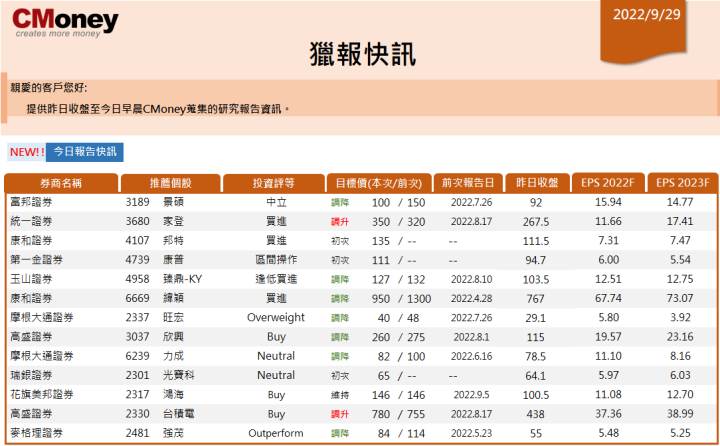The image size is (720, 446).
Task: Click EPS 2023F value 38.99
Action: point(680,414)
